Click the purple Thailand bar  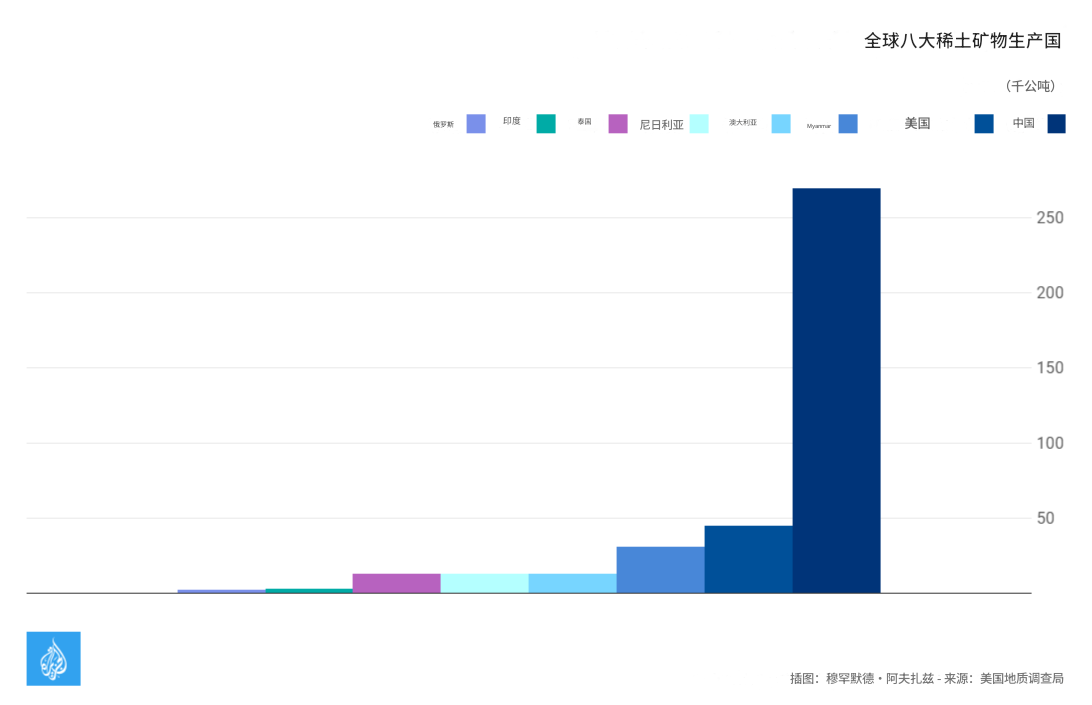coord(396,583)
